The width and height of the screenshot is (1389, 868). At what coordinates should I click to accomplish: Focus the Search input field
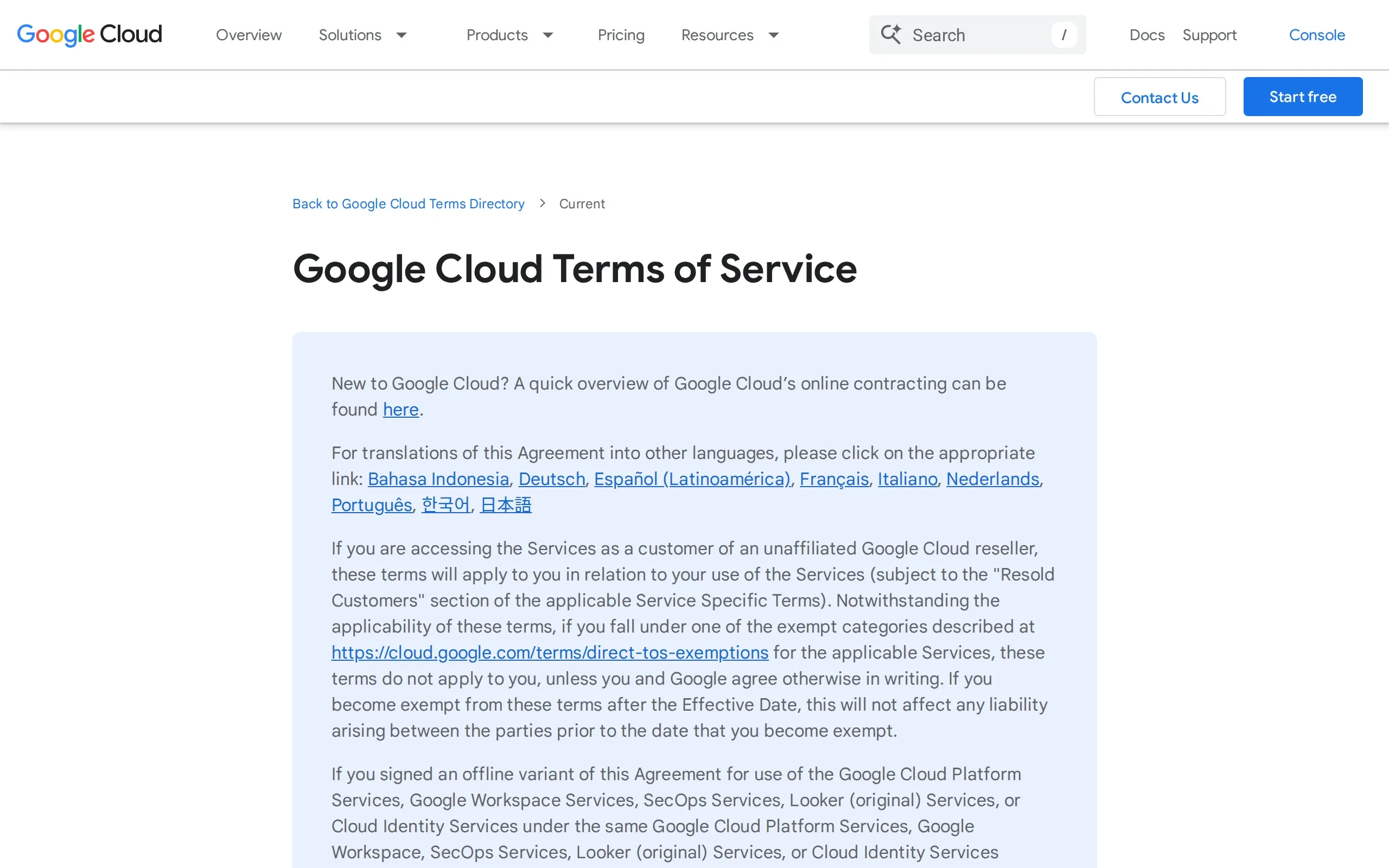click(x=978, y=35)
